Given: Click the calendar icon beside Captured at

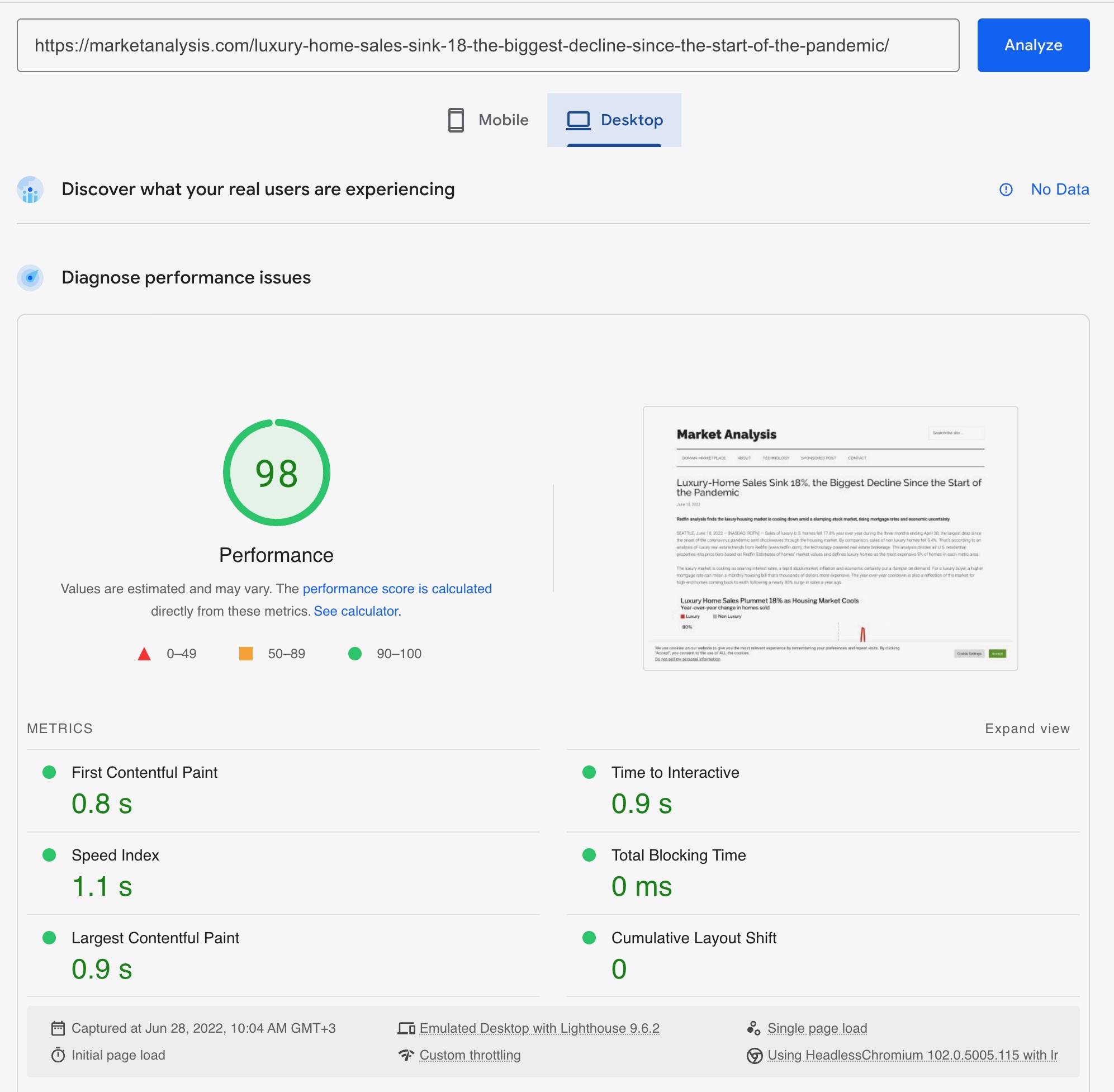Looking at the screenshot, I should pyautogui.click(x=58, y=1028).
